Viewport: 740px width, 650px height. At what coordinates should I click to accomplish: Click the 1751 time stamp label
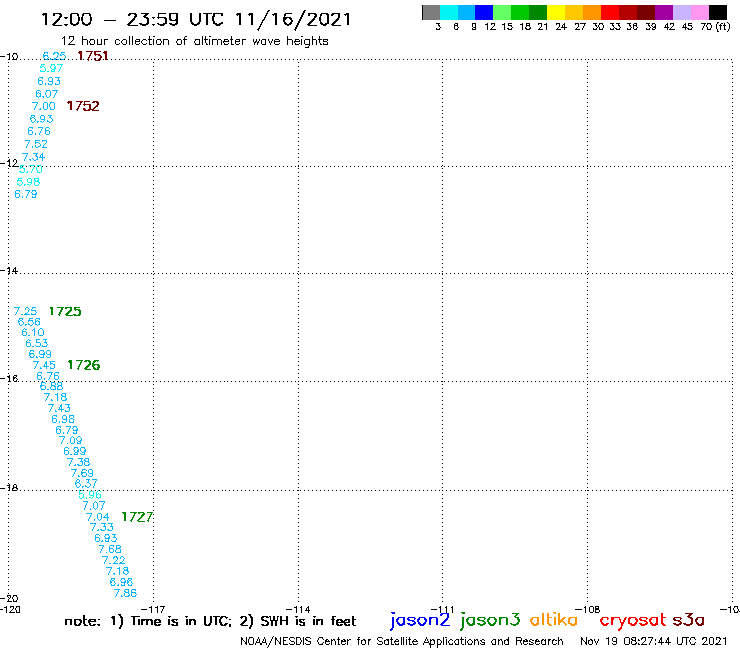point(92,56)
